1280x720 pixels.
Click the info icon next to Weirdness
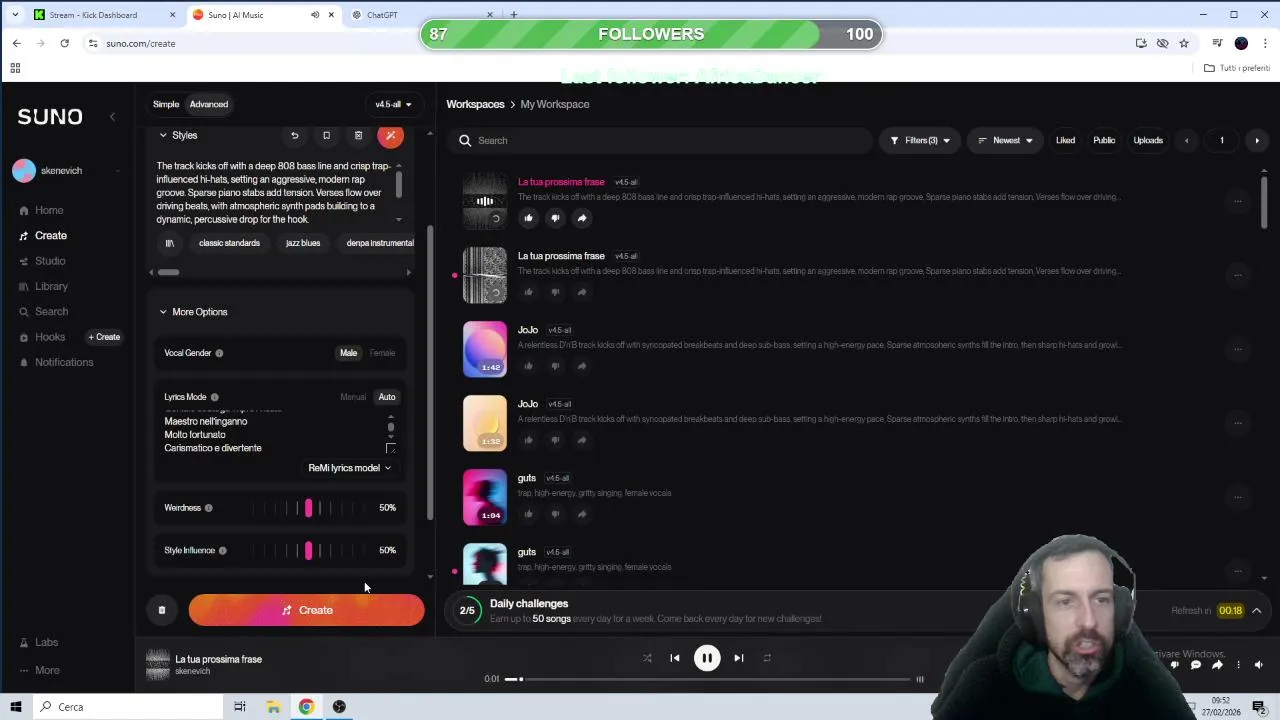pos(208,508)
